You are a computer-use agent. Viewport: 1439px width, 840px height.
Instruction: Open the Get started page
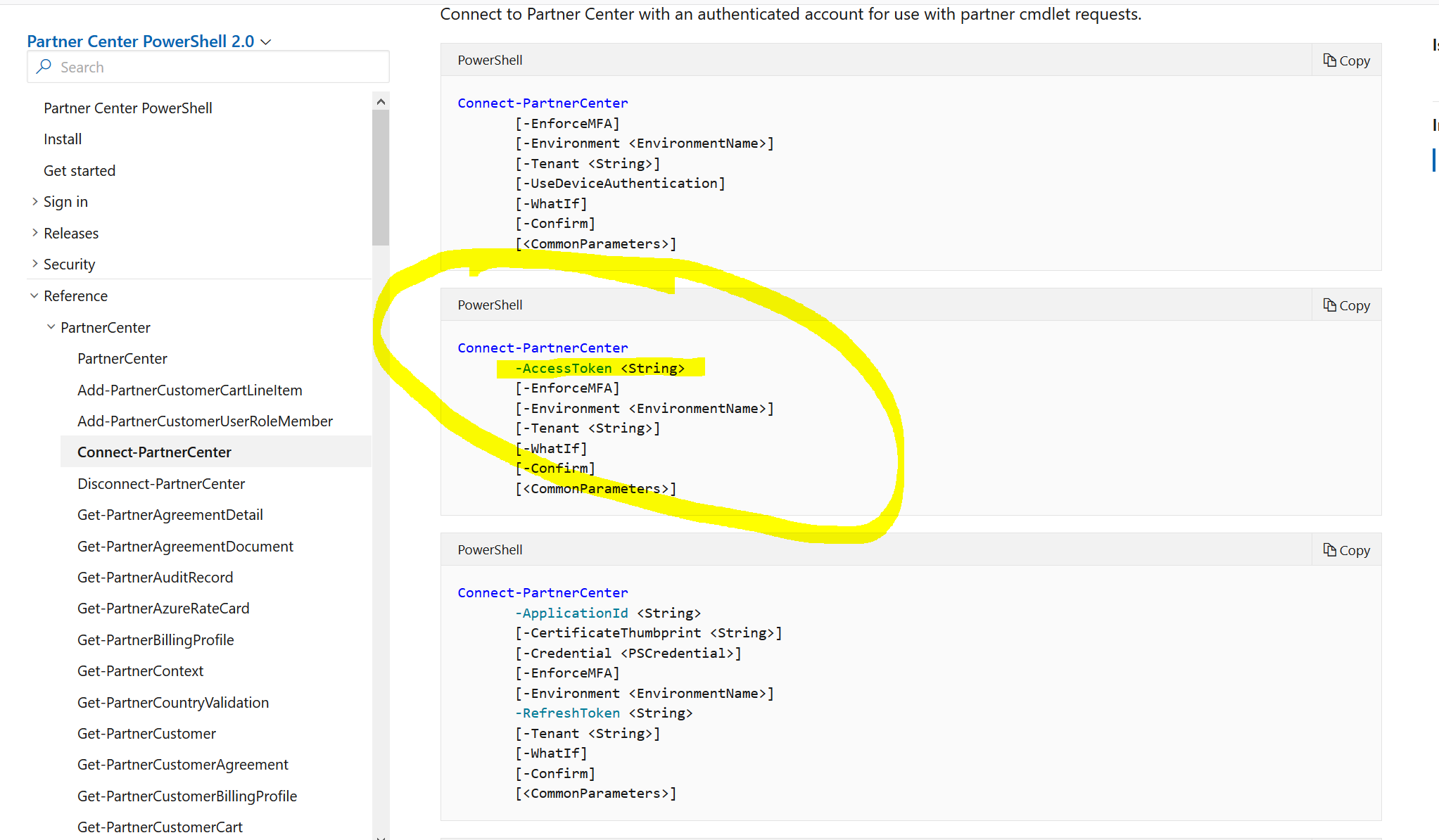coord(80,170)
